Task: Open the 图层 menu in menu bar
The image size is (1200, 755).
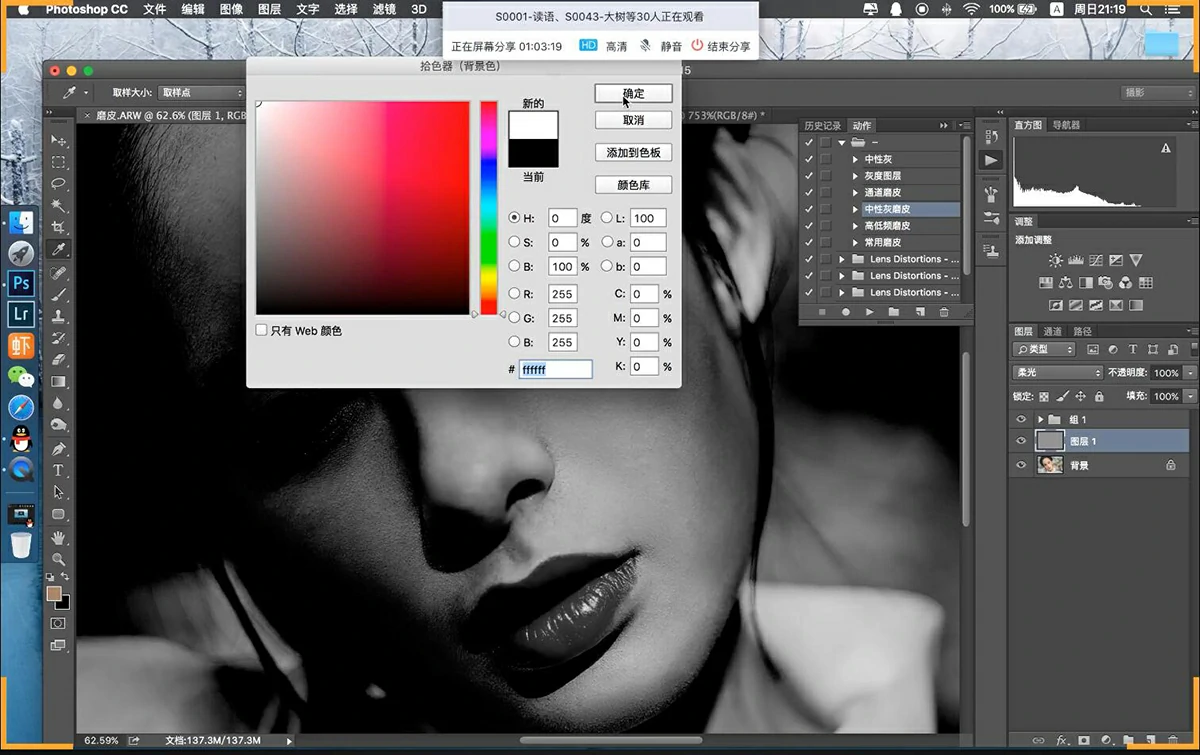Action: [x=269, y=9]
